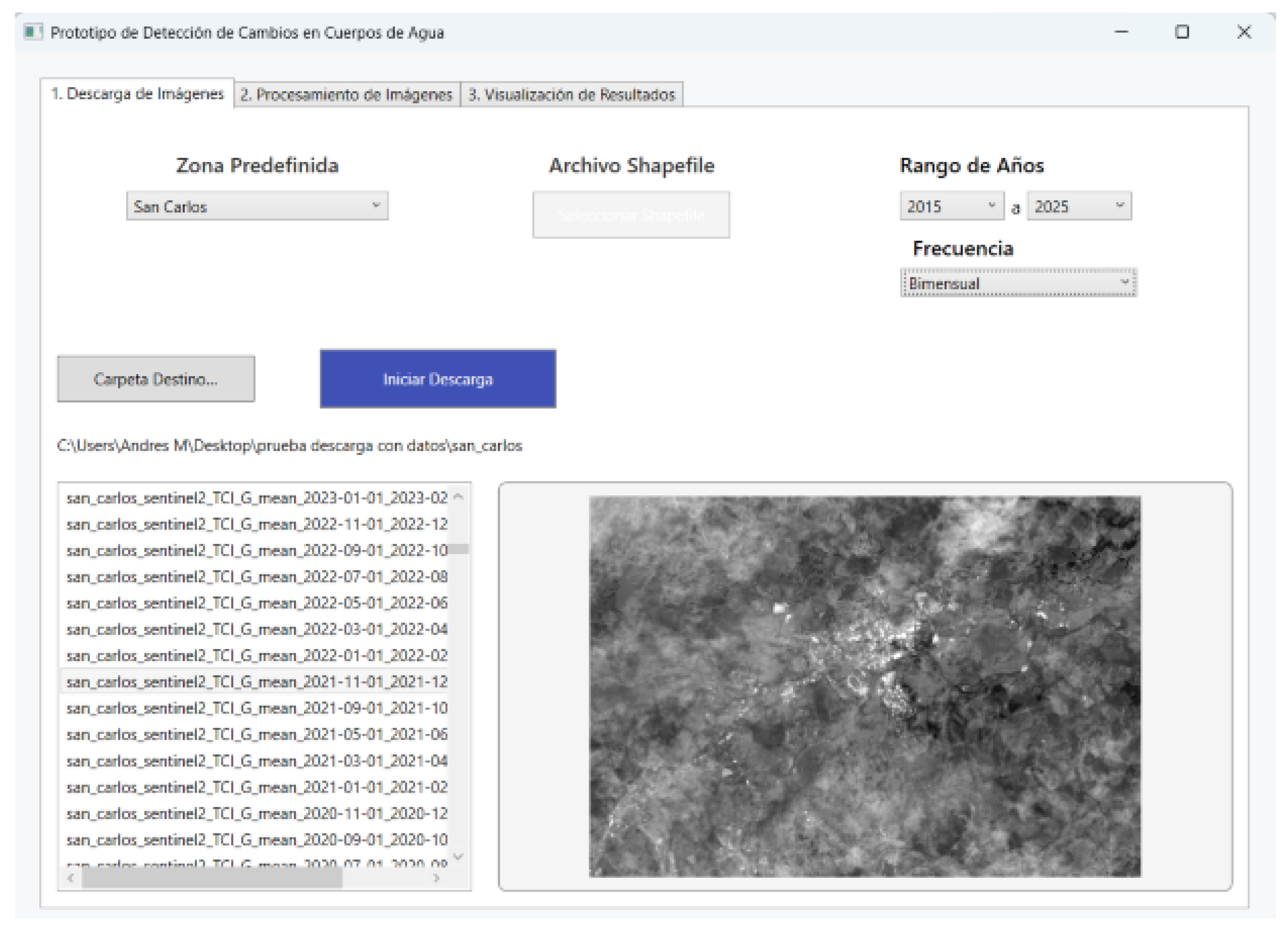
Task: Click the Carpeta Destino button
Action: (x=156, y=379)
